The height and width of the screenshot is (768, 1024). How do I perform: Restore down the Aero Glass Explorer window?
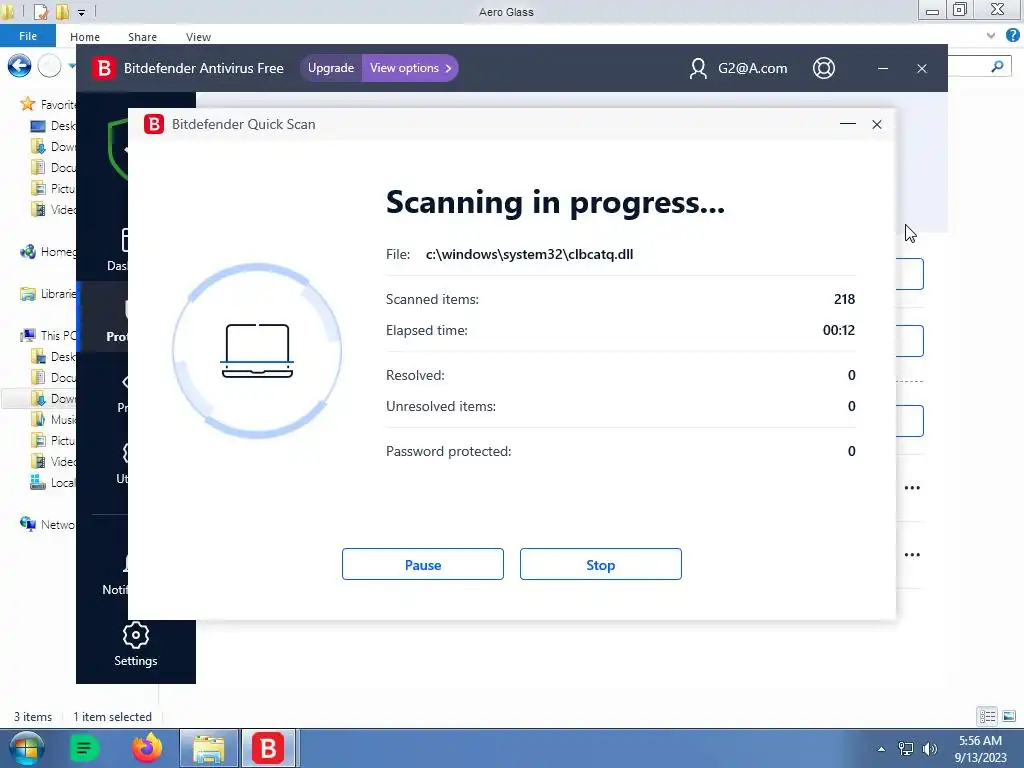pyautogui.click(x=960, y=9)
